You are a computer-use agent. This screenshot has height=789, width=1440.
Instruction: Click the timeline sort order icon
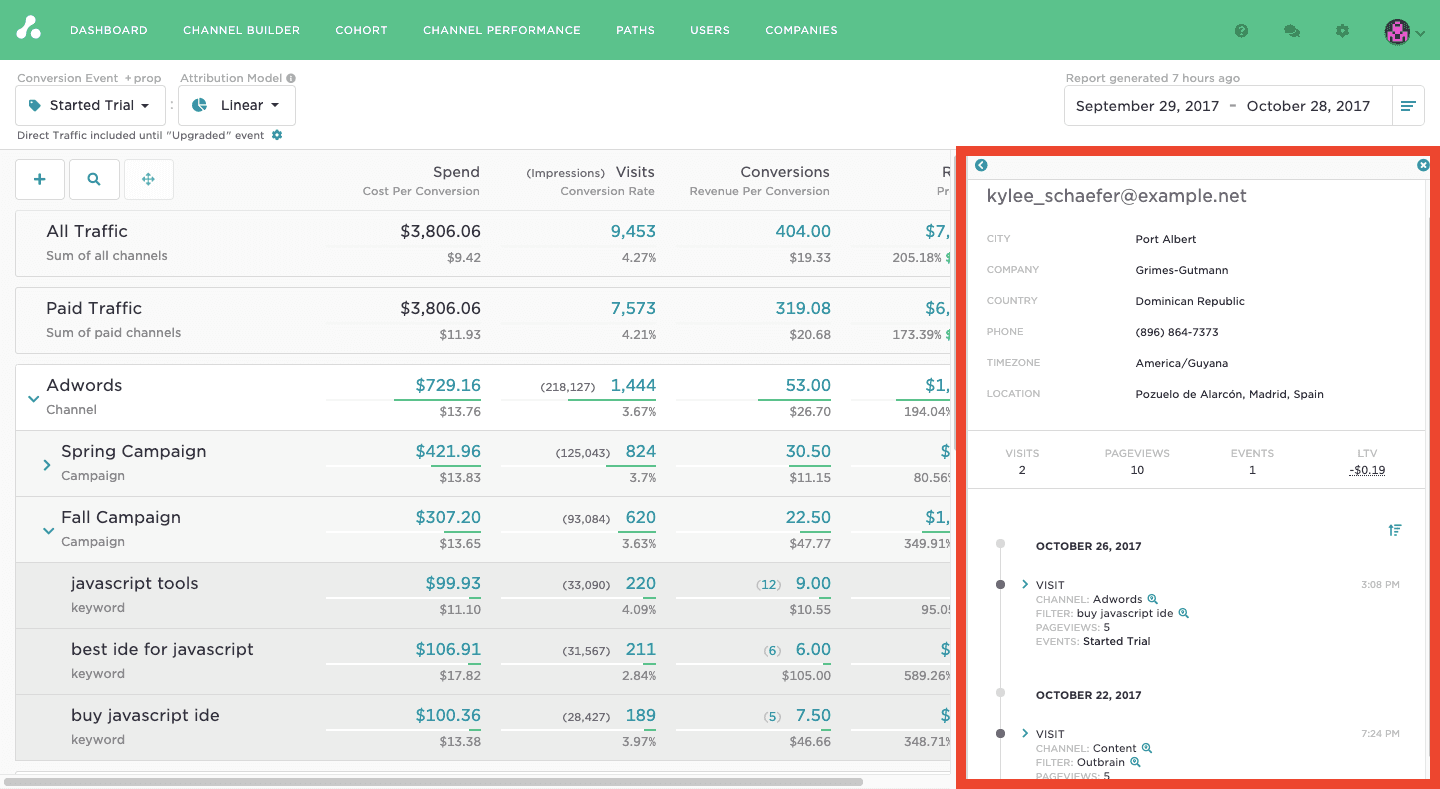tap(1395, 530)
